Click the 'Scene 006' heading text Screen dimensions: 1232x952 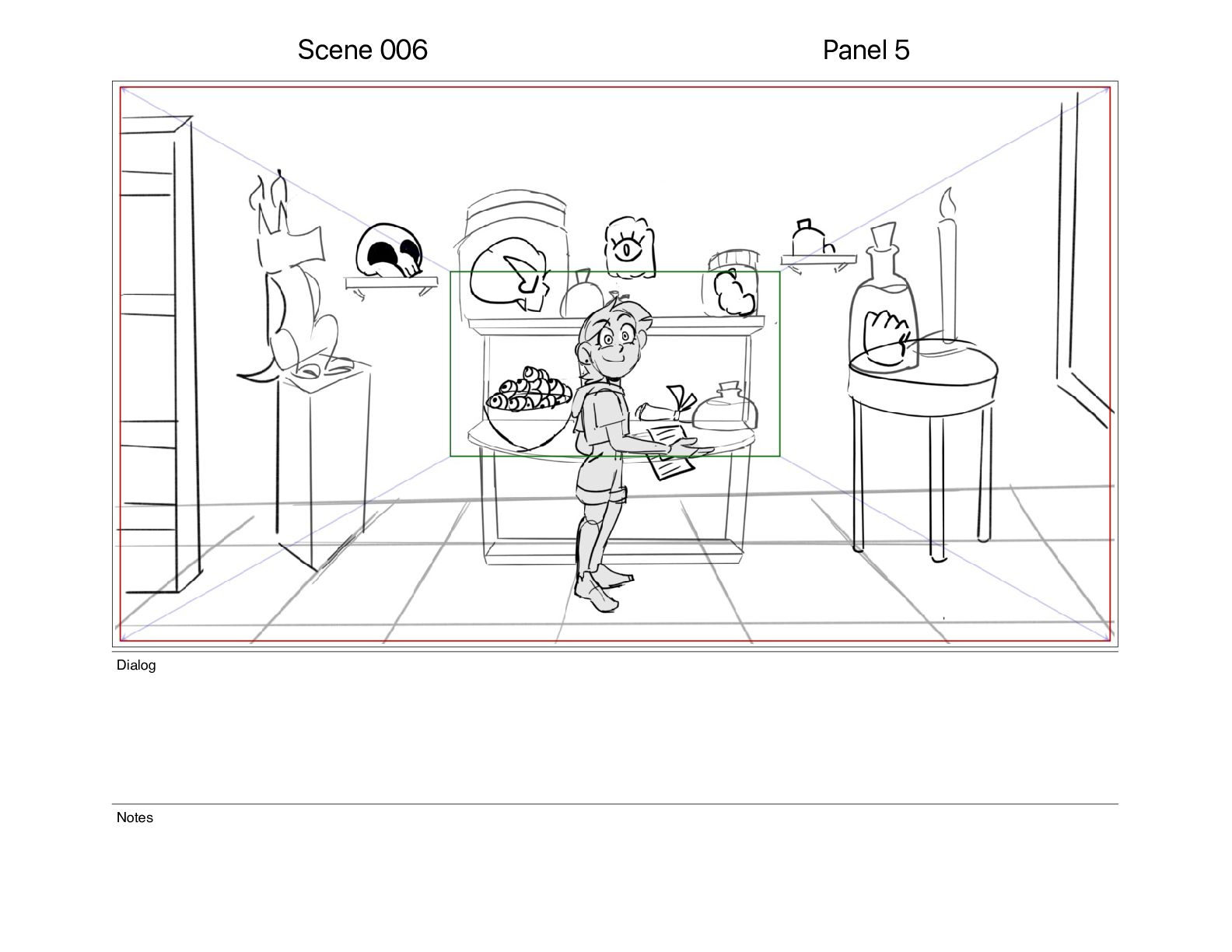point(362,50)
